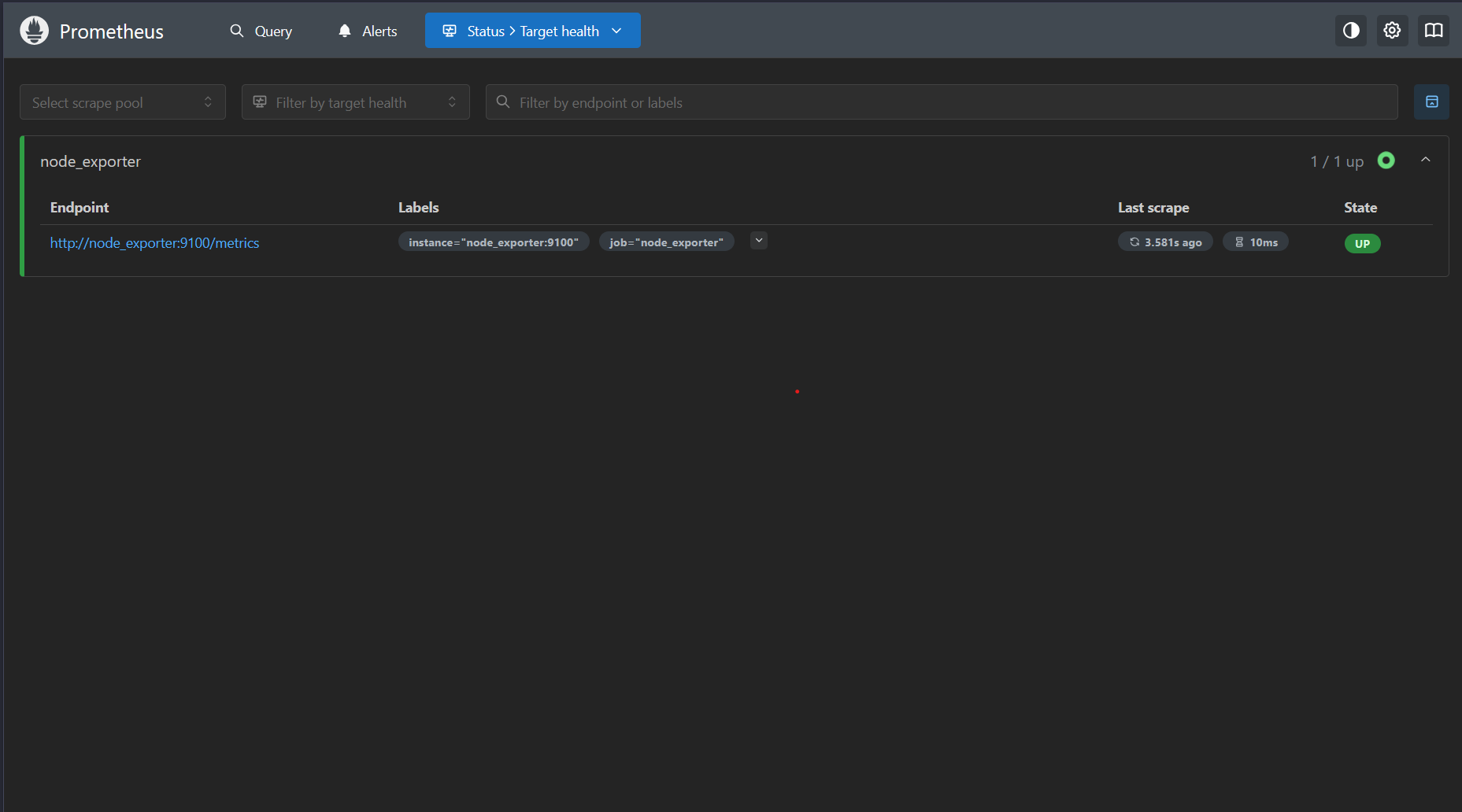Image resolution: width=1462 pixels, height=812 pixels.
Task: Open the Prometheus home title link
Action: click(x=111, y=31)
